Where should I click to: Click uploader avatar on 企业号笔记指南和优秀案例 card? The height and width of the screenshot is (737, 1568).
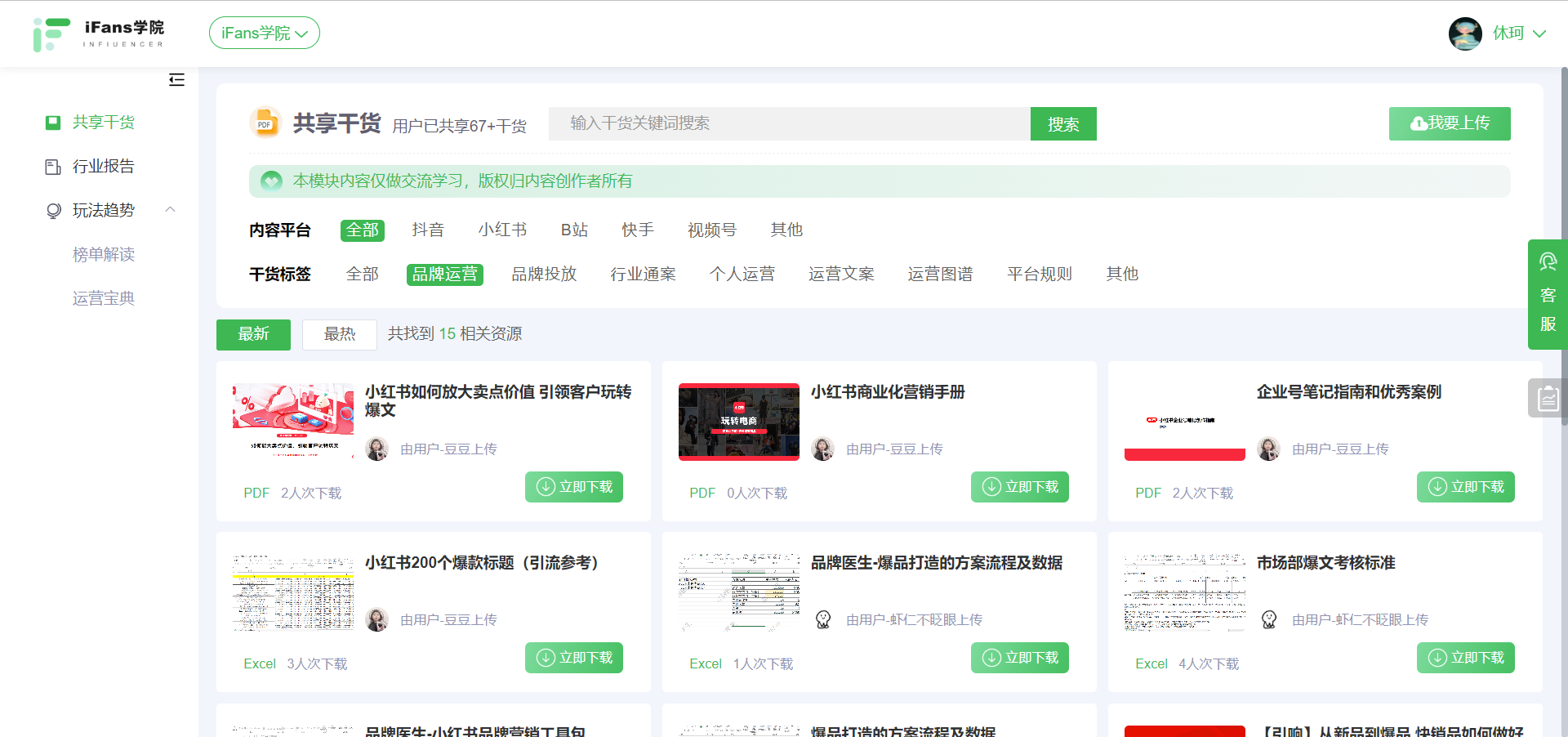tap(1269, 449)
